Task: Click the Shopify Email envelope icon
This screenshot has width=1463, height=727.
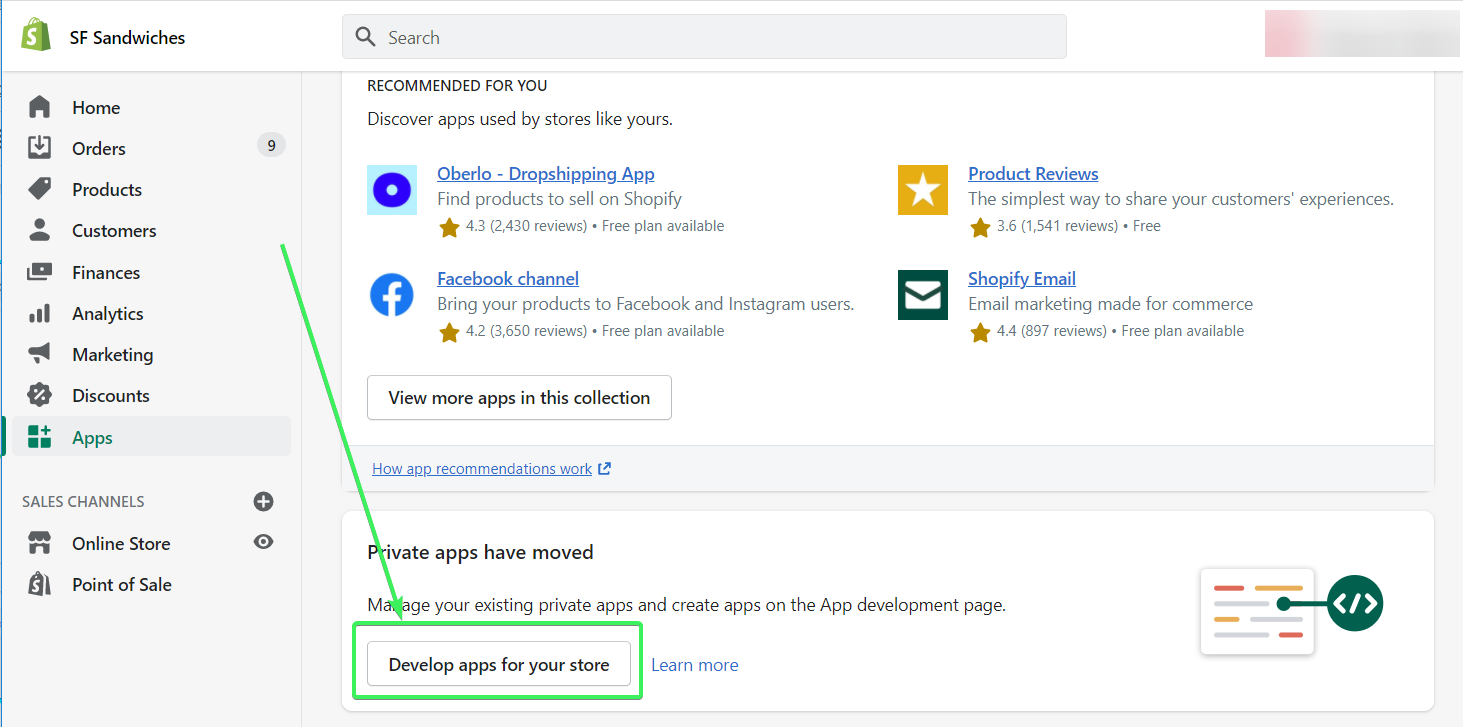Action: [923, 295]
